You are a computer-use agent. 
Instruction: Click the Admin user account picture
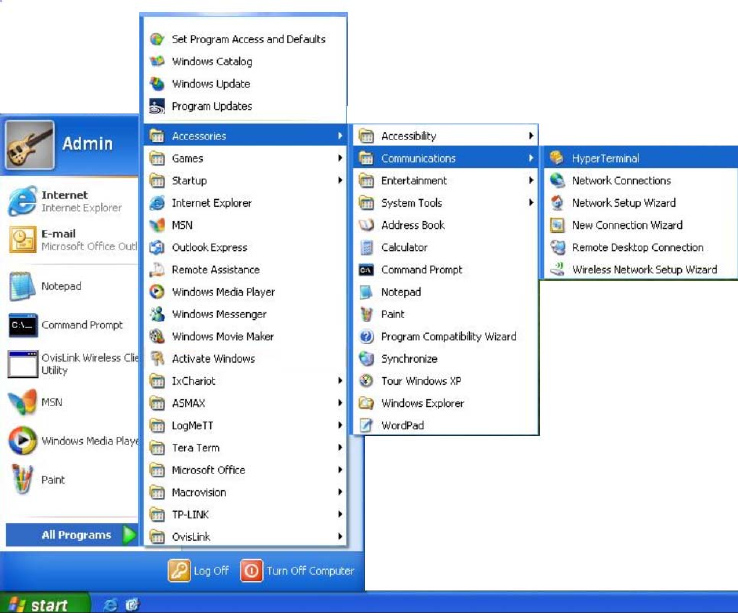pyautogui.click(x=30, y=144)
